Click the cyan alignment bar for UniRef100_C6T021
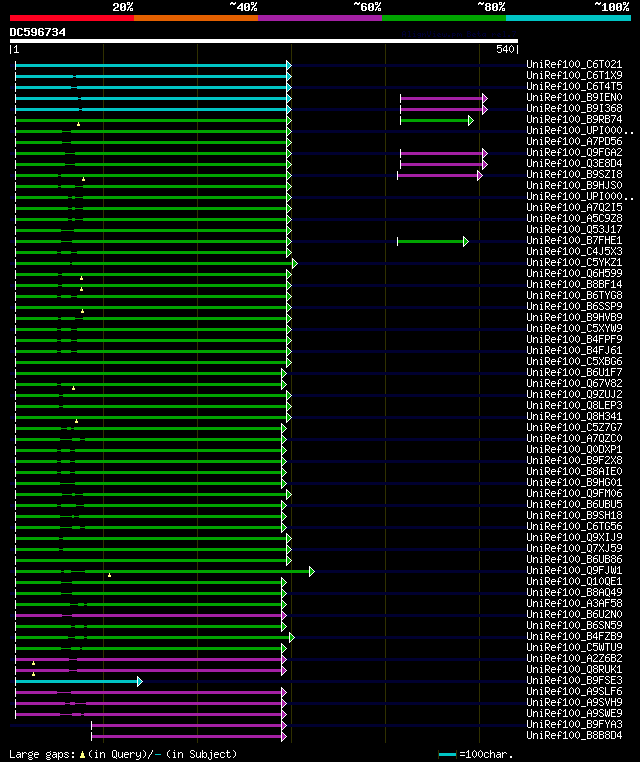 tap(151, 65)
